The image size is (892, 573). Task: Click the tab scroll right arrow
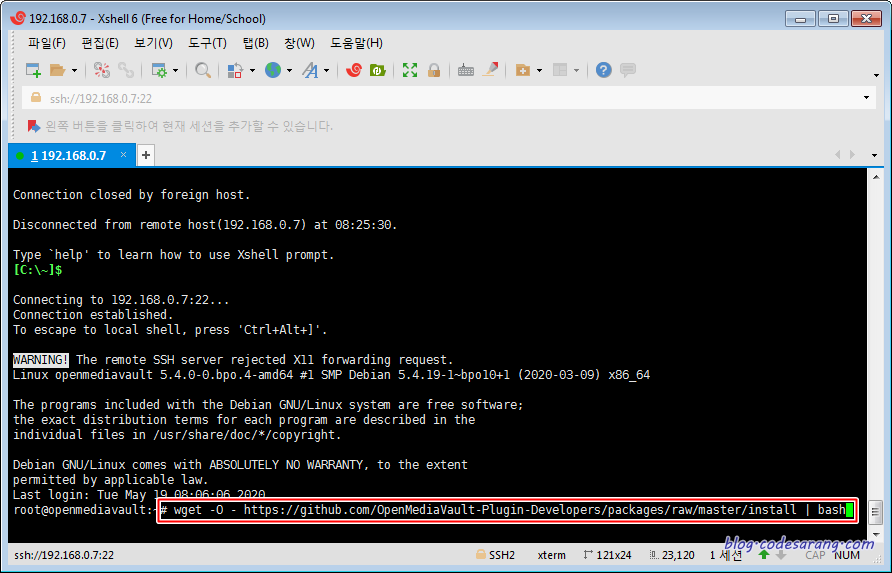coord(852,155)
